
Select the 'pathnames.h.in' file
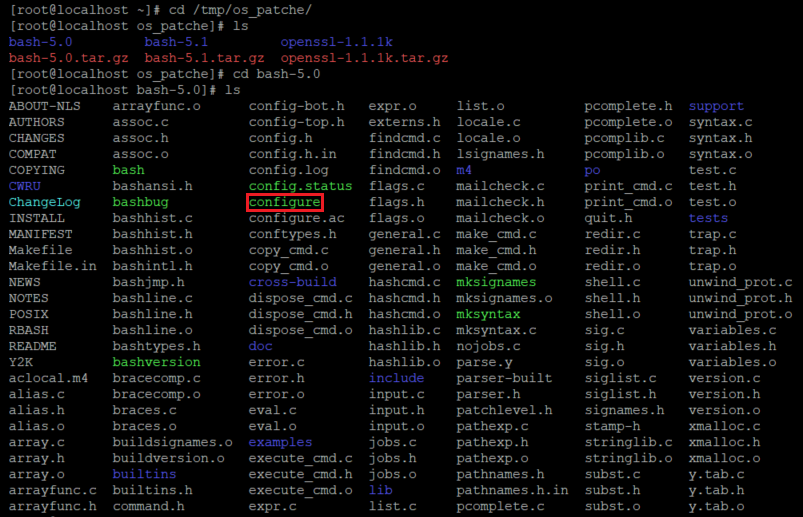coord(512,490)
